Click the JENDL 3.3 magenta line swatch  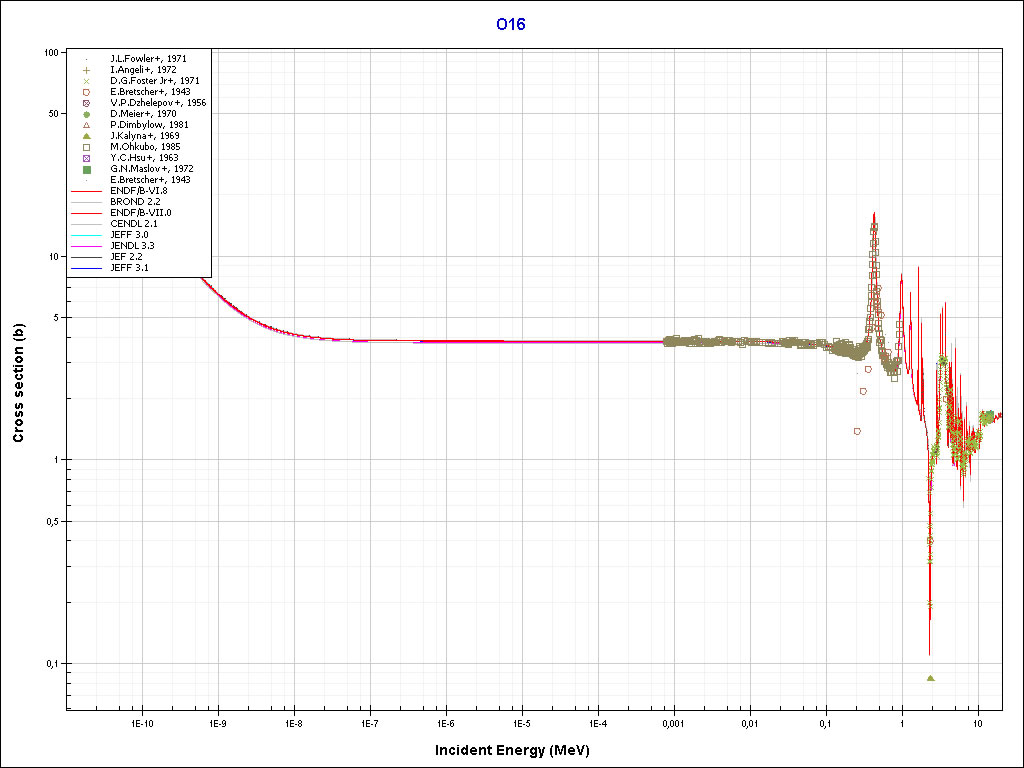[x=87, y=246]
